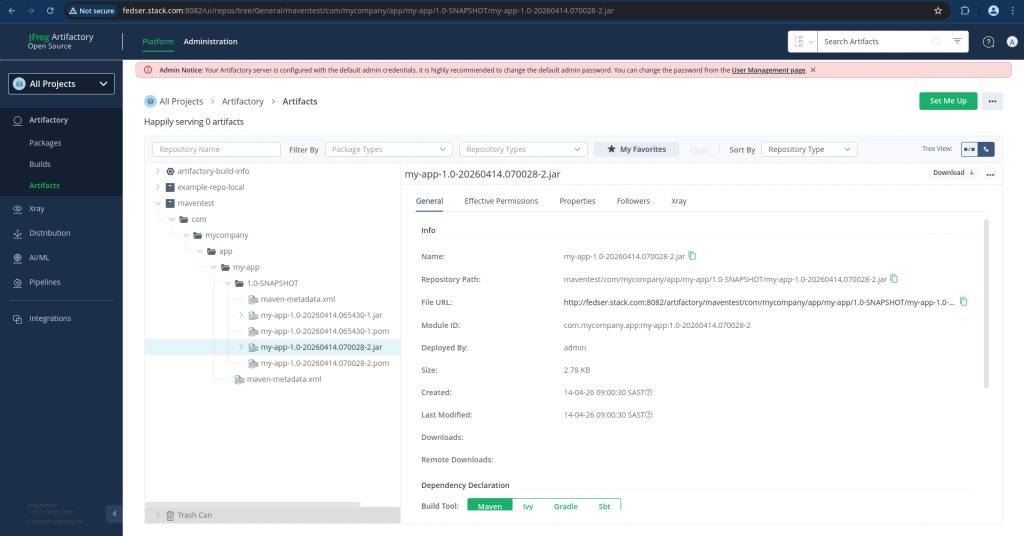Expand the example-repo-local repository node

tap(157, 187)
